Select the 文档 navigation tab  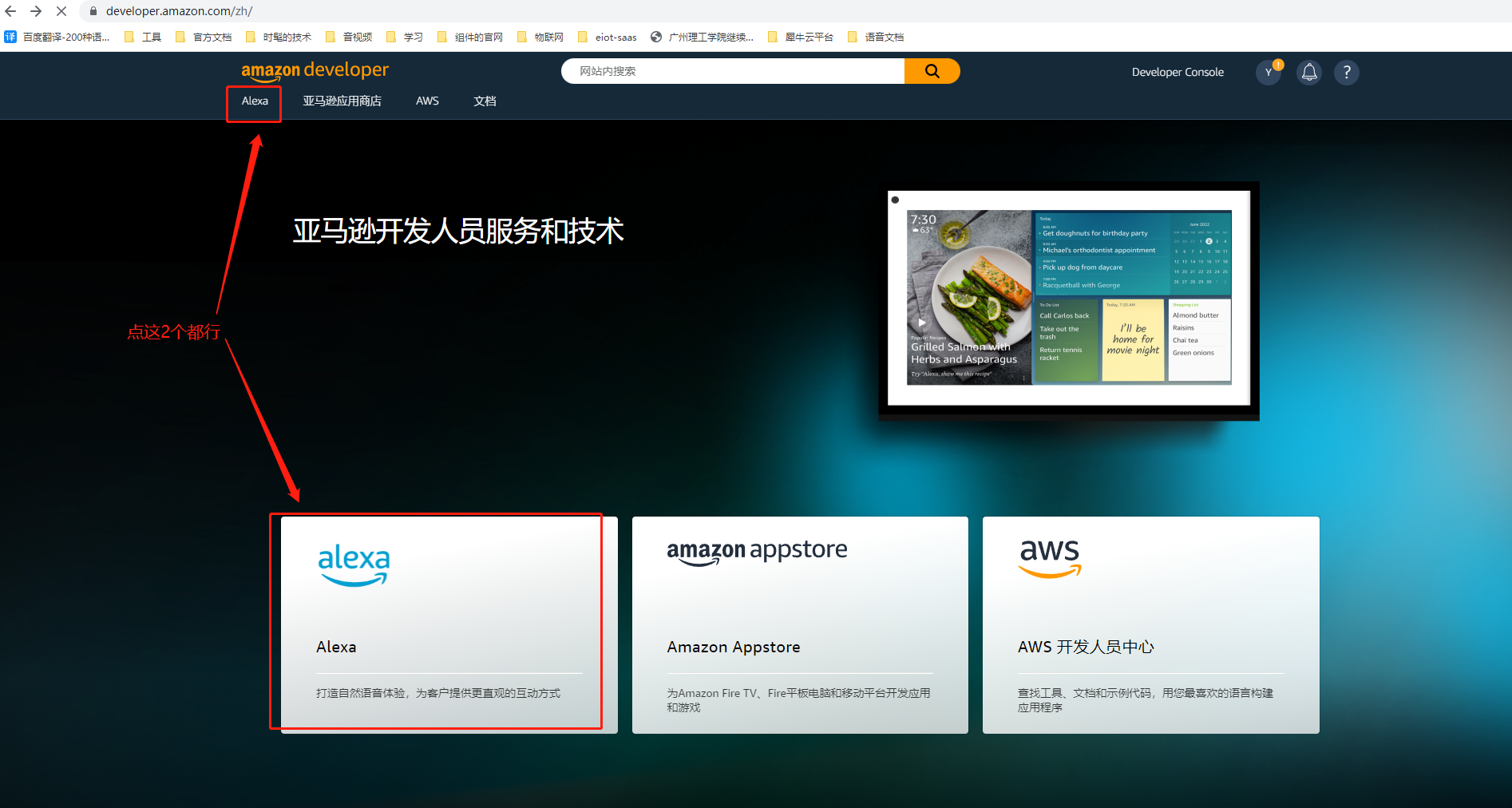pos(485,101)
